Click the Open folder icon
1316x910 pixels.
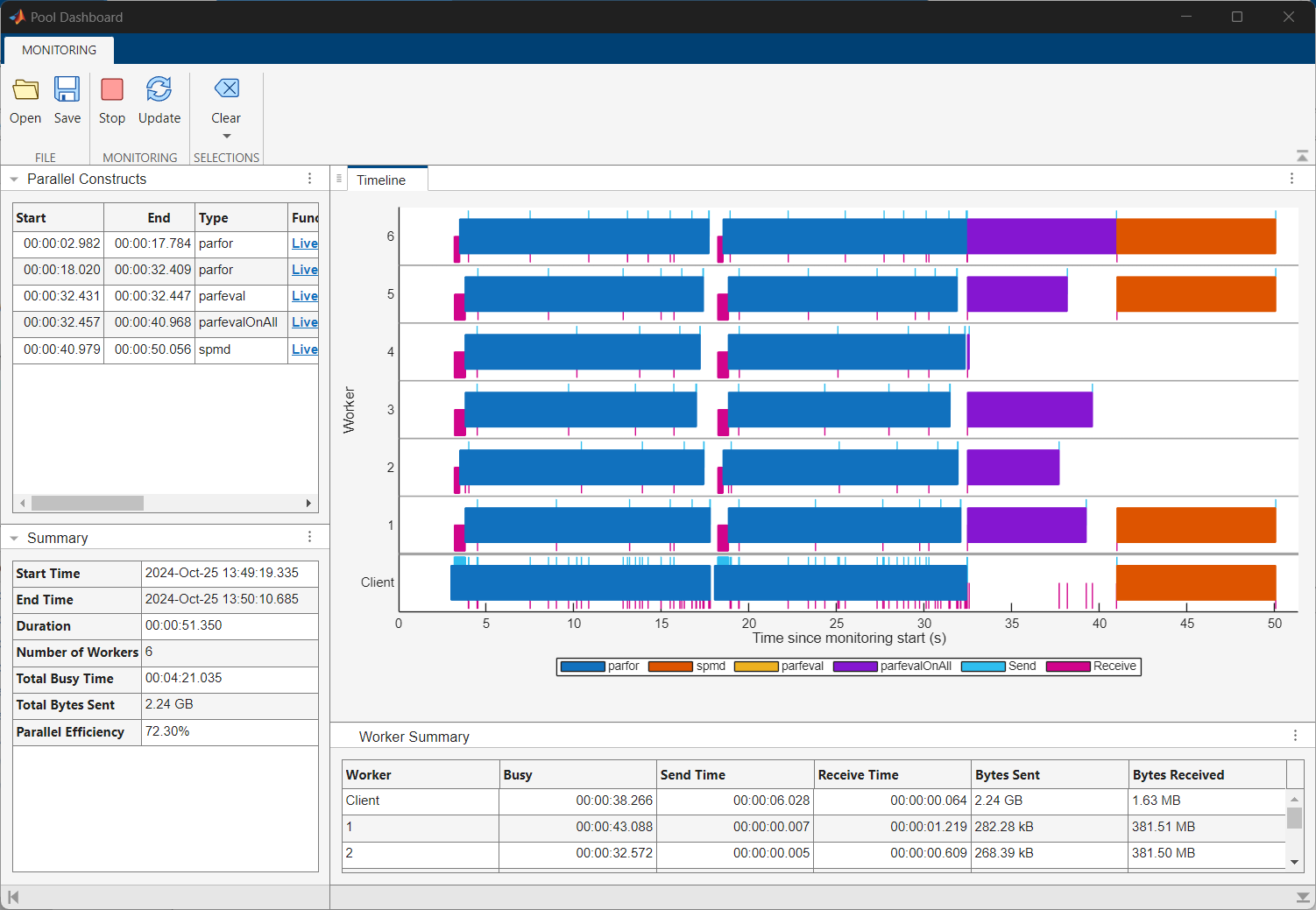pyautogui.click(x=25, y=90)
